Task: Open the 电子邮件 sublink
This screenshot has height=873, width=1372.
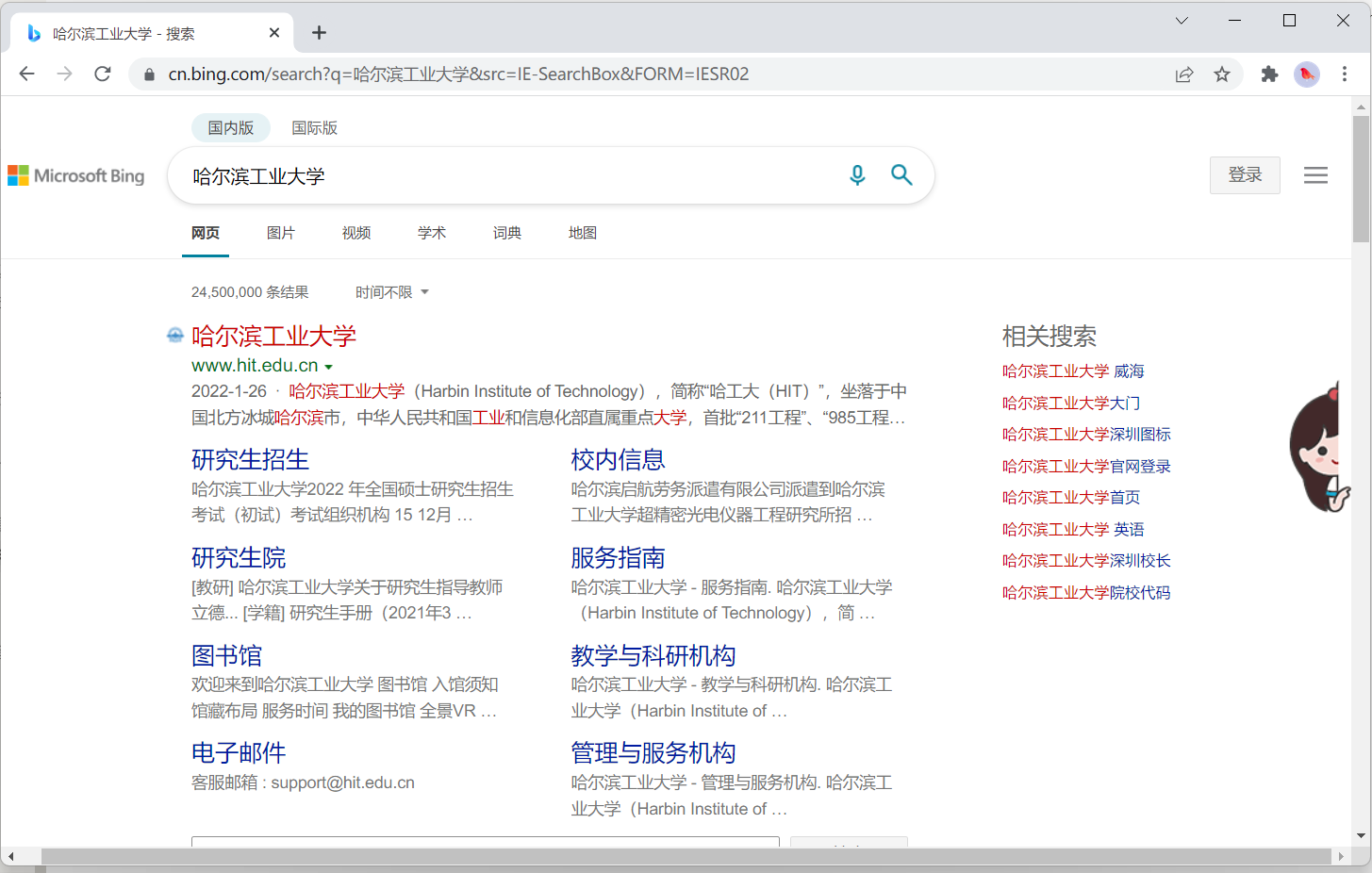Action: click(x=239, y=753)
